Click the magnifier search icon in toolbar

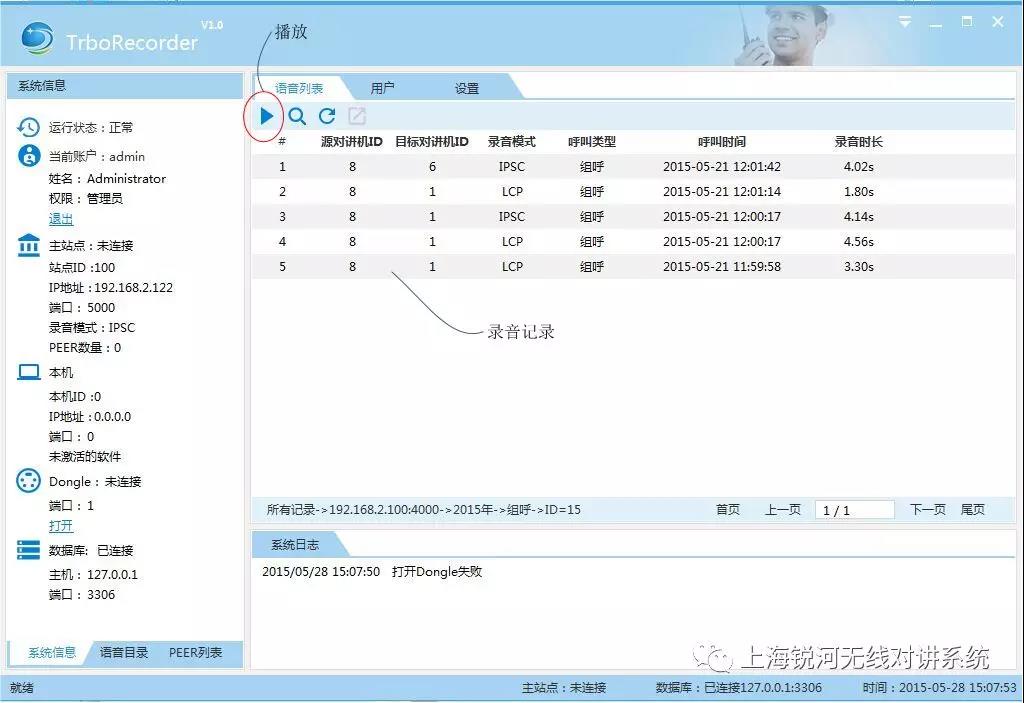(297, 116)
